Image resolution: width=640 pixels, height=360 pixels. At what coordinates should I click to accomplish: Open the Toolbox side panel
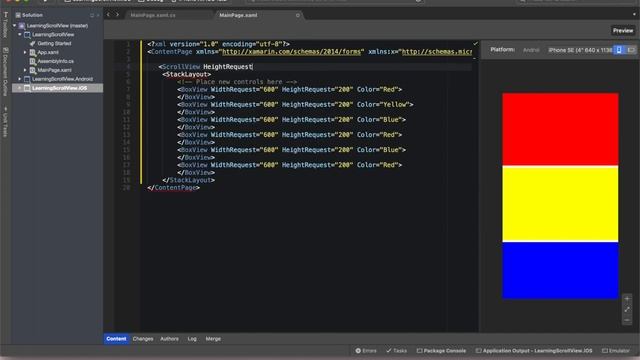pos(5,24)
